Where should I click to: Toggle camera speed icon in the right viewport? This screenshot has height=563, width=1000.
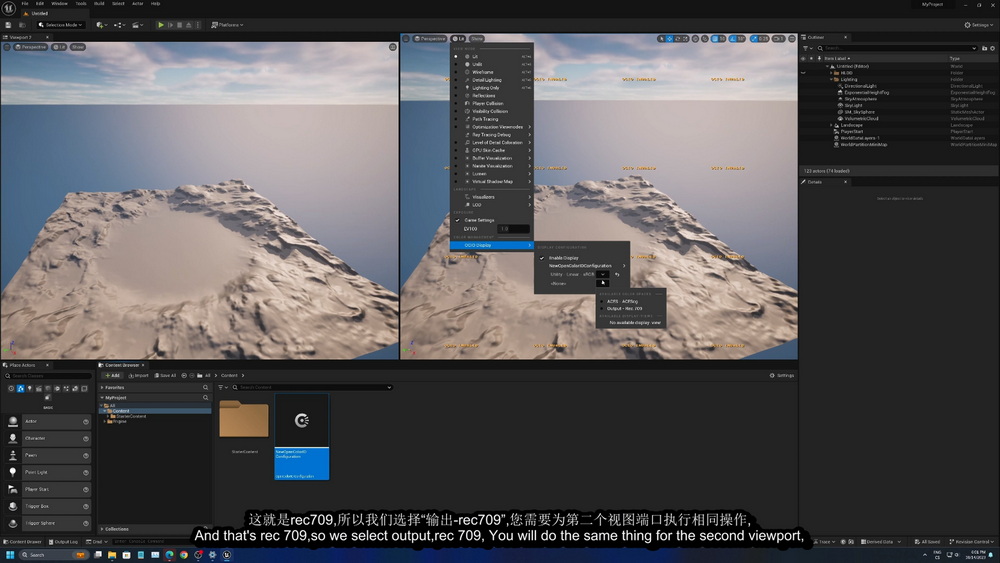pos(779,39)
